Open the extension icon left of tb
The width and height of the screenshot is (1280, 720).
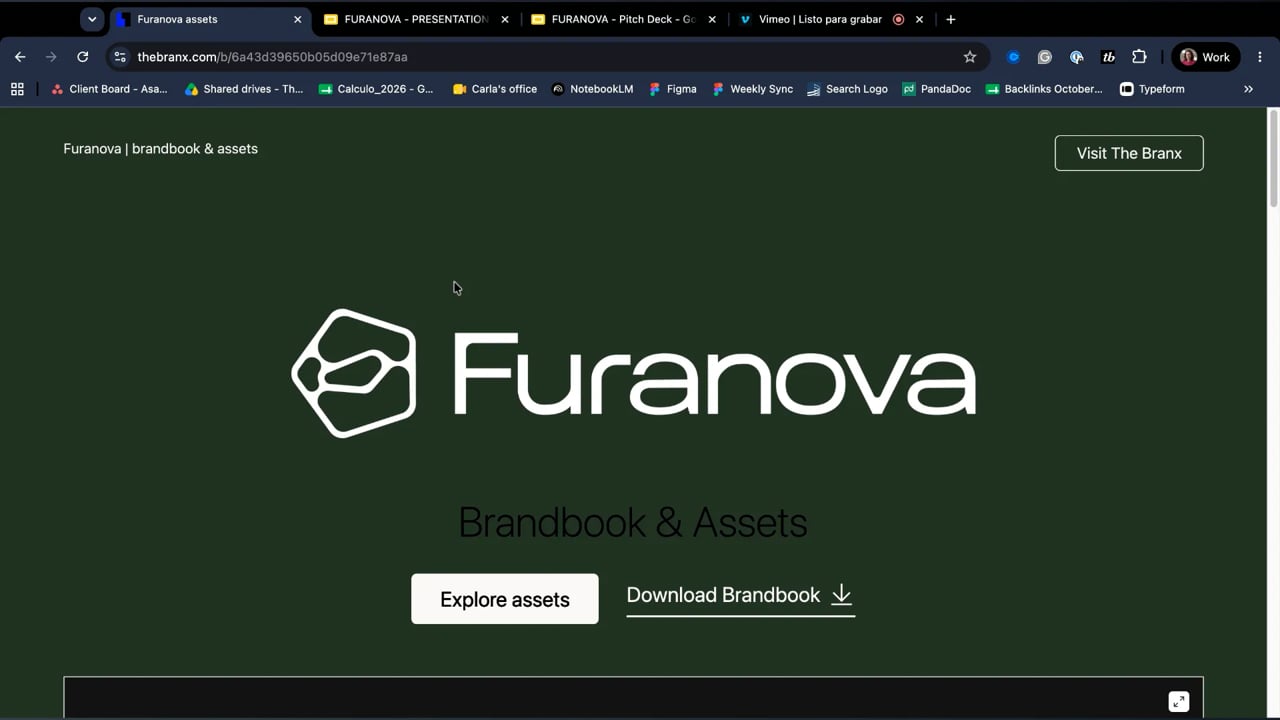(x=1076, y=57)
